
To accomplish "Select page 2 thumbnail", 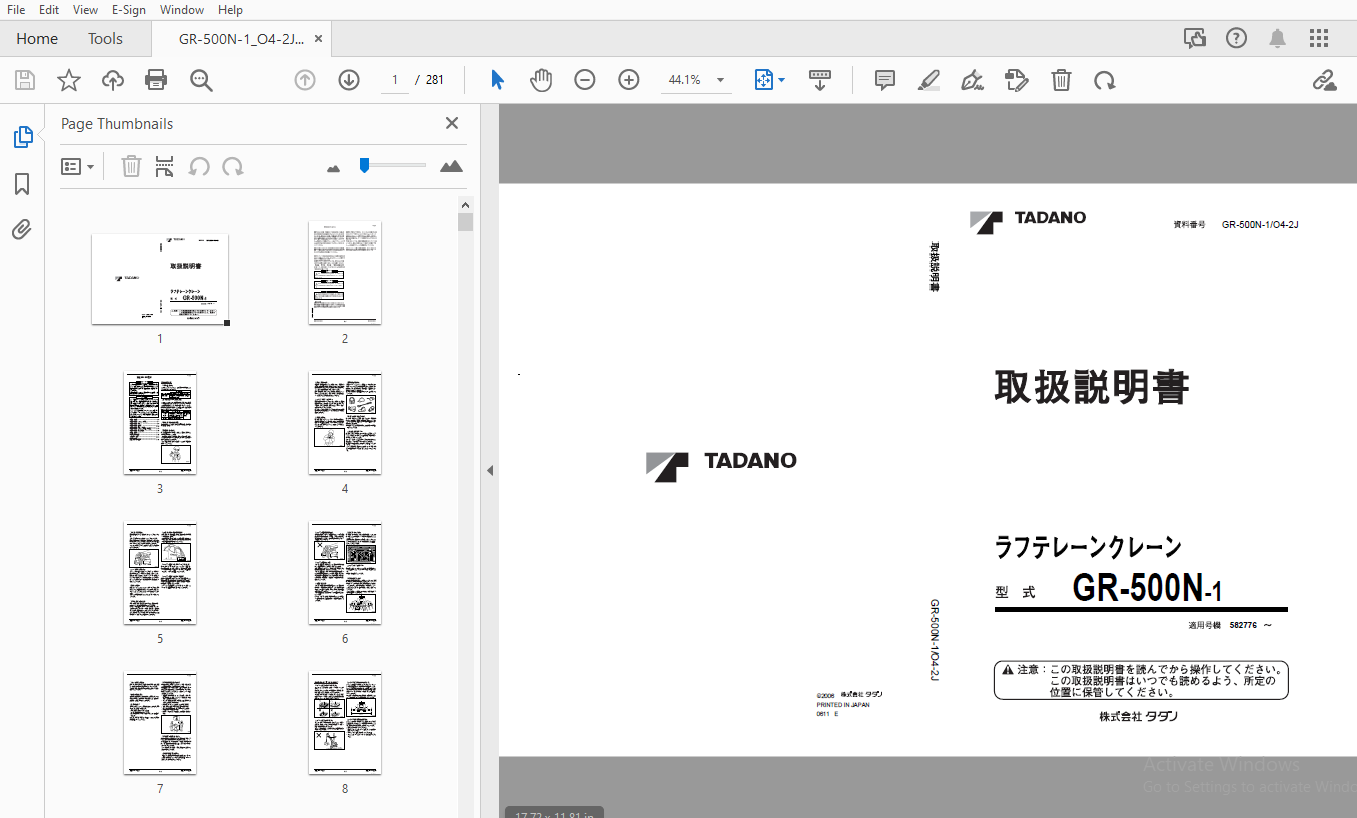I will click(x=345, y=273).
